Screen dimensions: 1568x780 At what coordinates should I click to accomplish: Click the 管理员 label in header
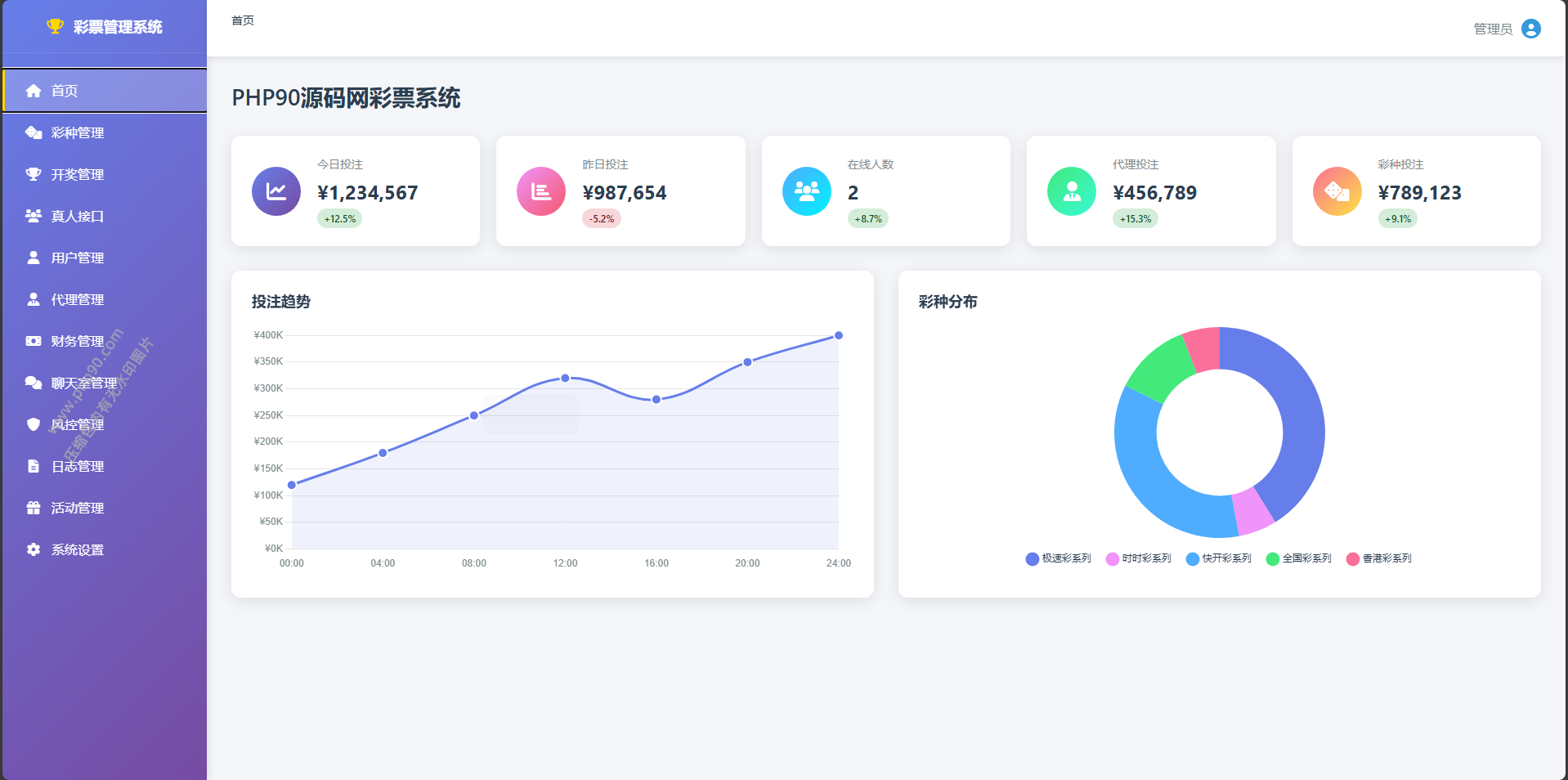[1492, 29]
